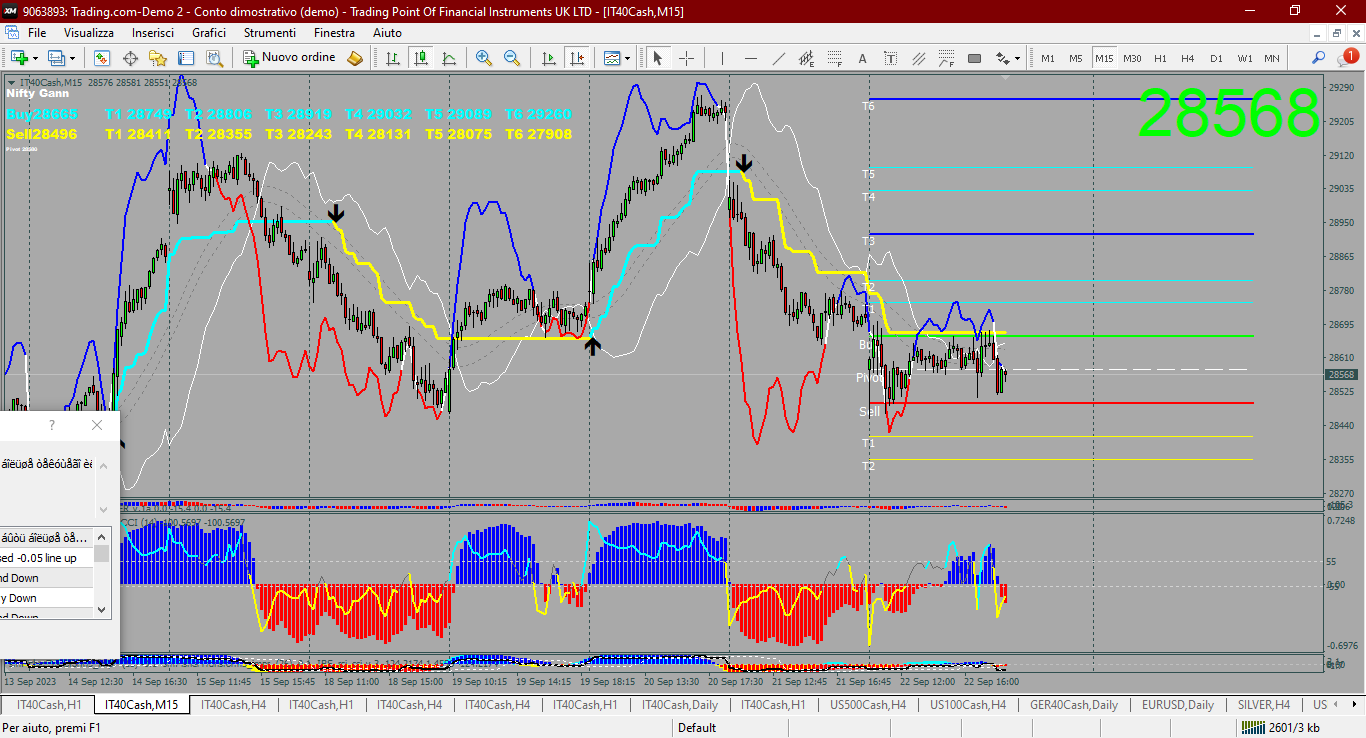This screenshot has height=738, width=1366.
Task: Open the Aiuto menu
Action: tap(387, 33)
